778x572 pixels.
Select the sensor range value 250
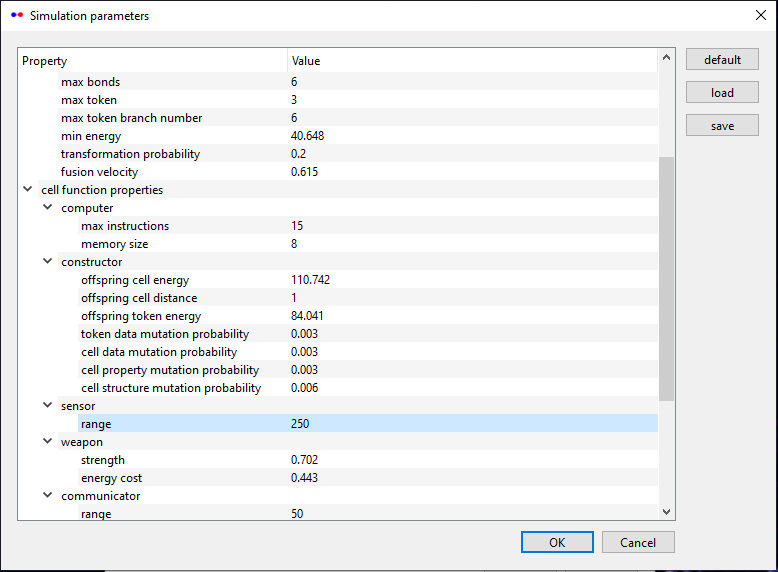point(300,424)
